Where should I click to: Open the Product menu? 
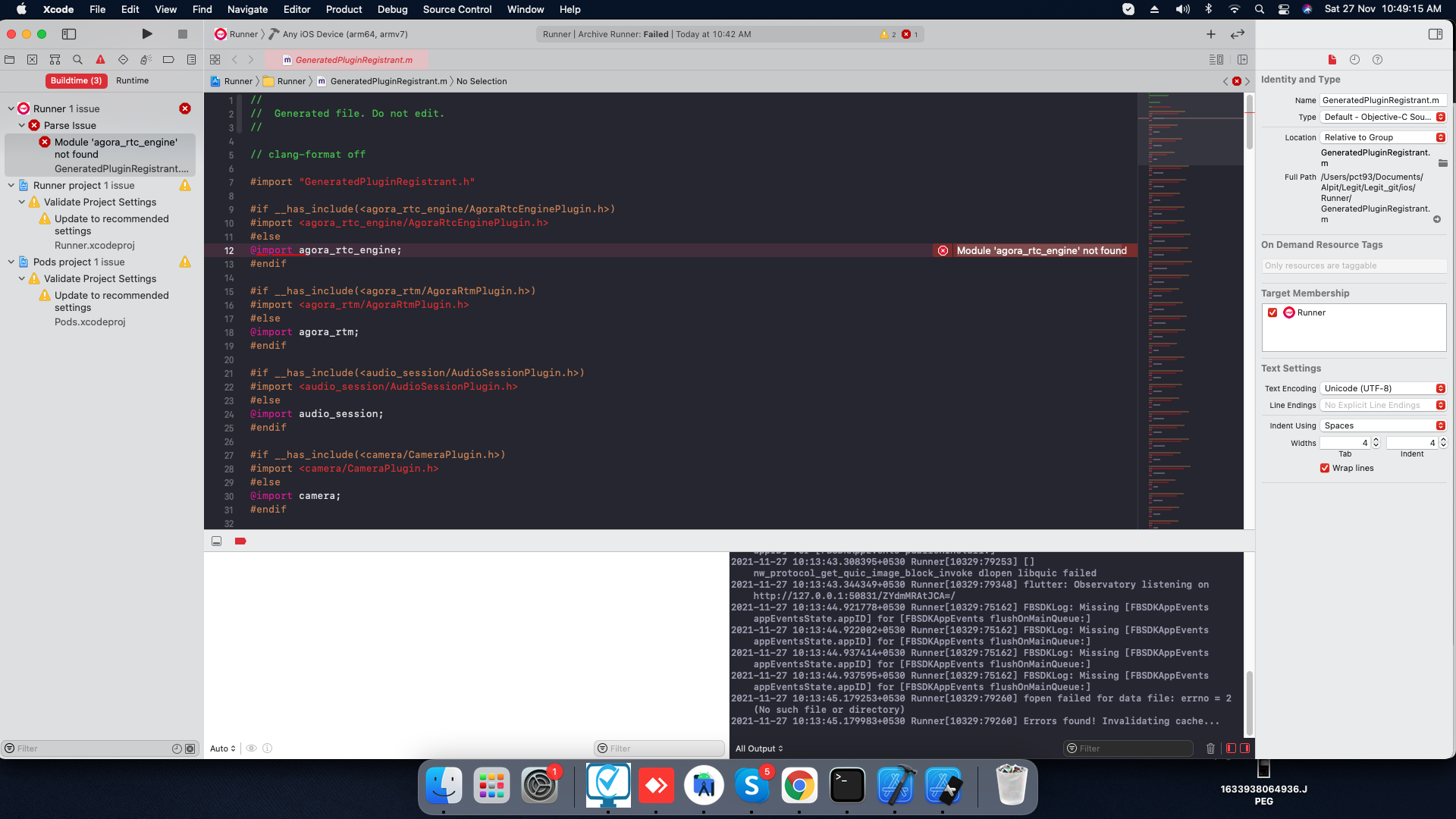(344, 10)
